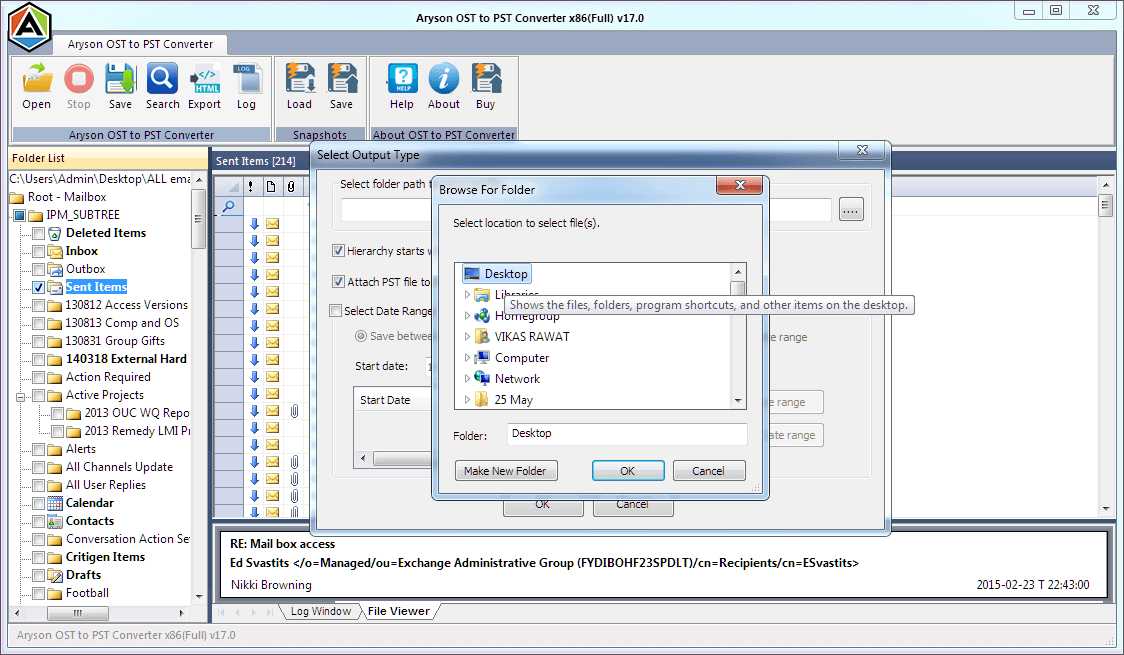1124x655 pixels.
Task: Click Cancel in Browse For Folder
Action: 708,471
